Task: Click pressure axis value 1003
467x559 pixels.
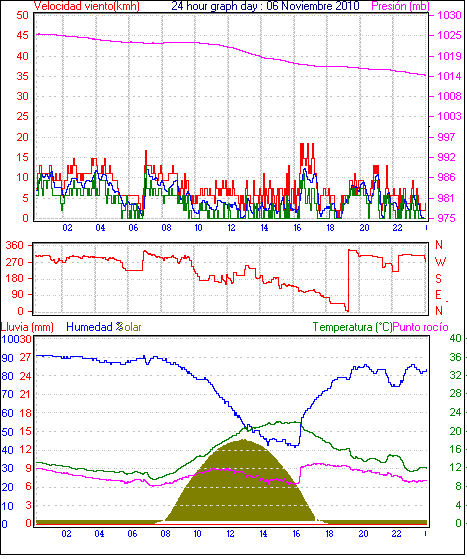Action: pyautogui.click(x=449, y=116)
